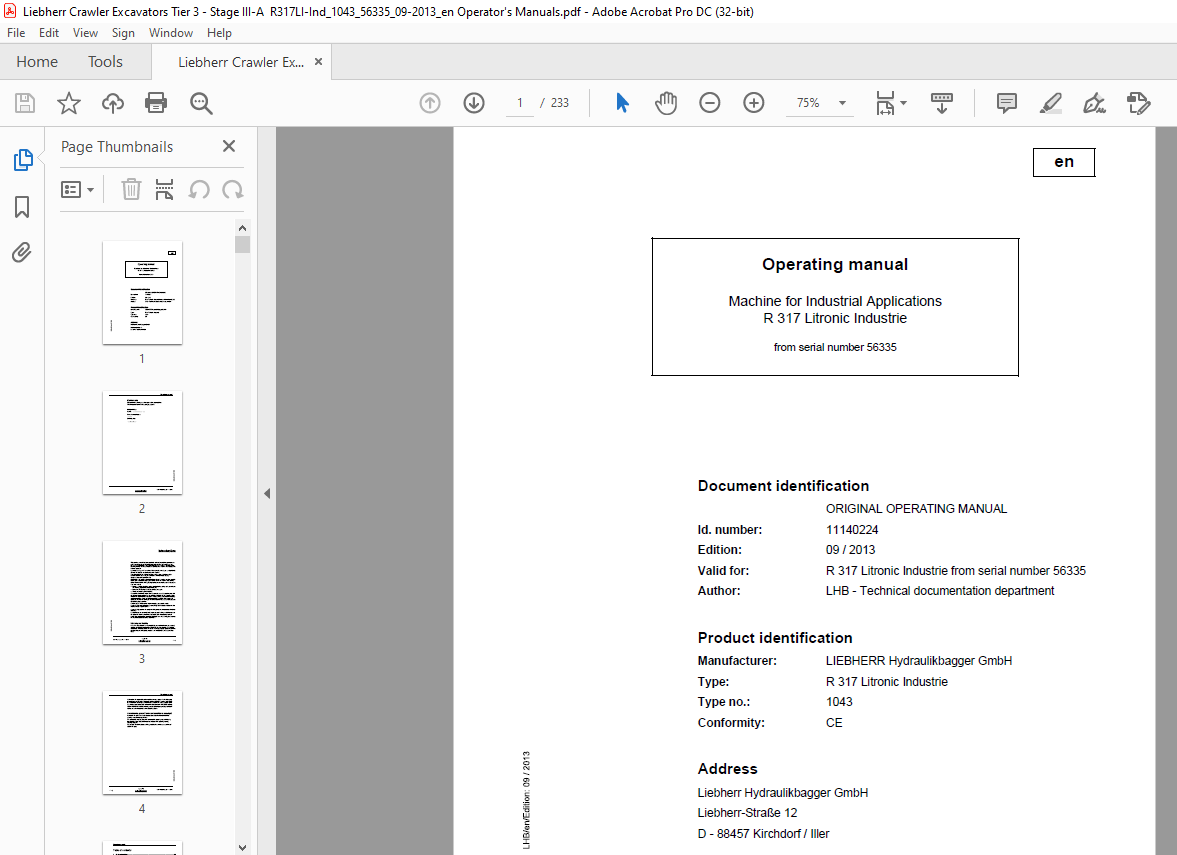Screen dimensions: 1177x855
Task: Open Attachments paperclip panel
Action: [x=22, y=252]
